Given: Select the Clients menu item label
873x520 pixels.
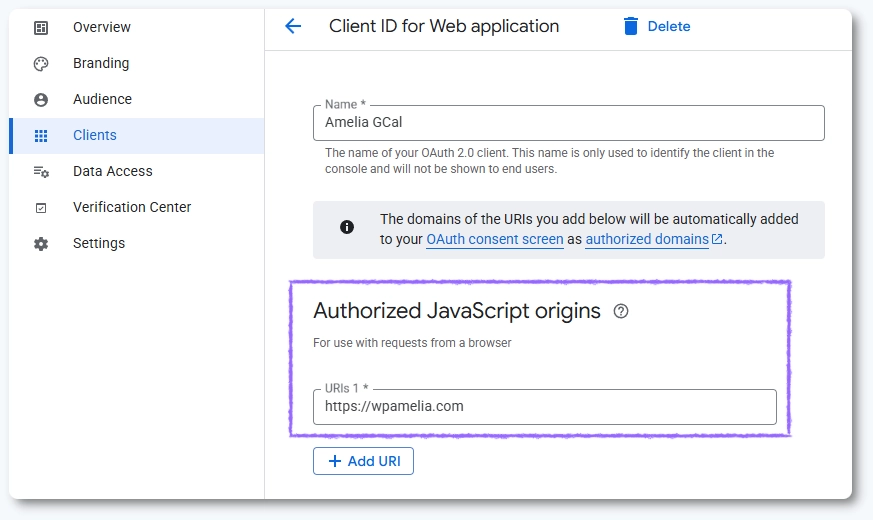Looking at the screenshot, I should click(x=95, y=136).
